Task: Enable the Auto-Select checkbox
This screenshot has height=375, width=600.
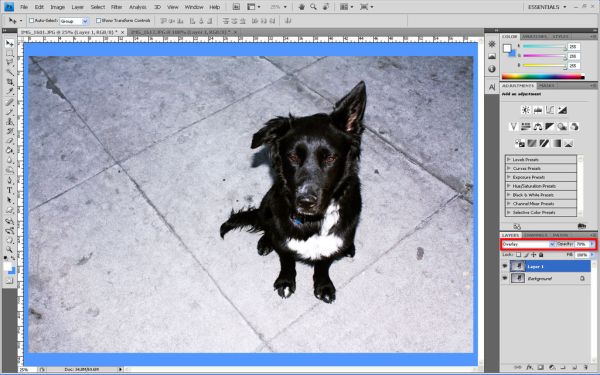Action: 32,21
